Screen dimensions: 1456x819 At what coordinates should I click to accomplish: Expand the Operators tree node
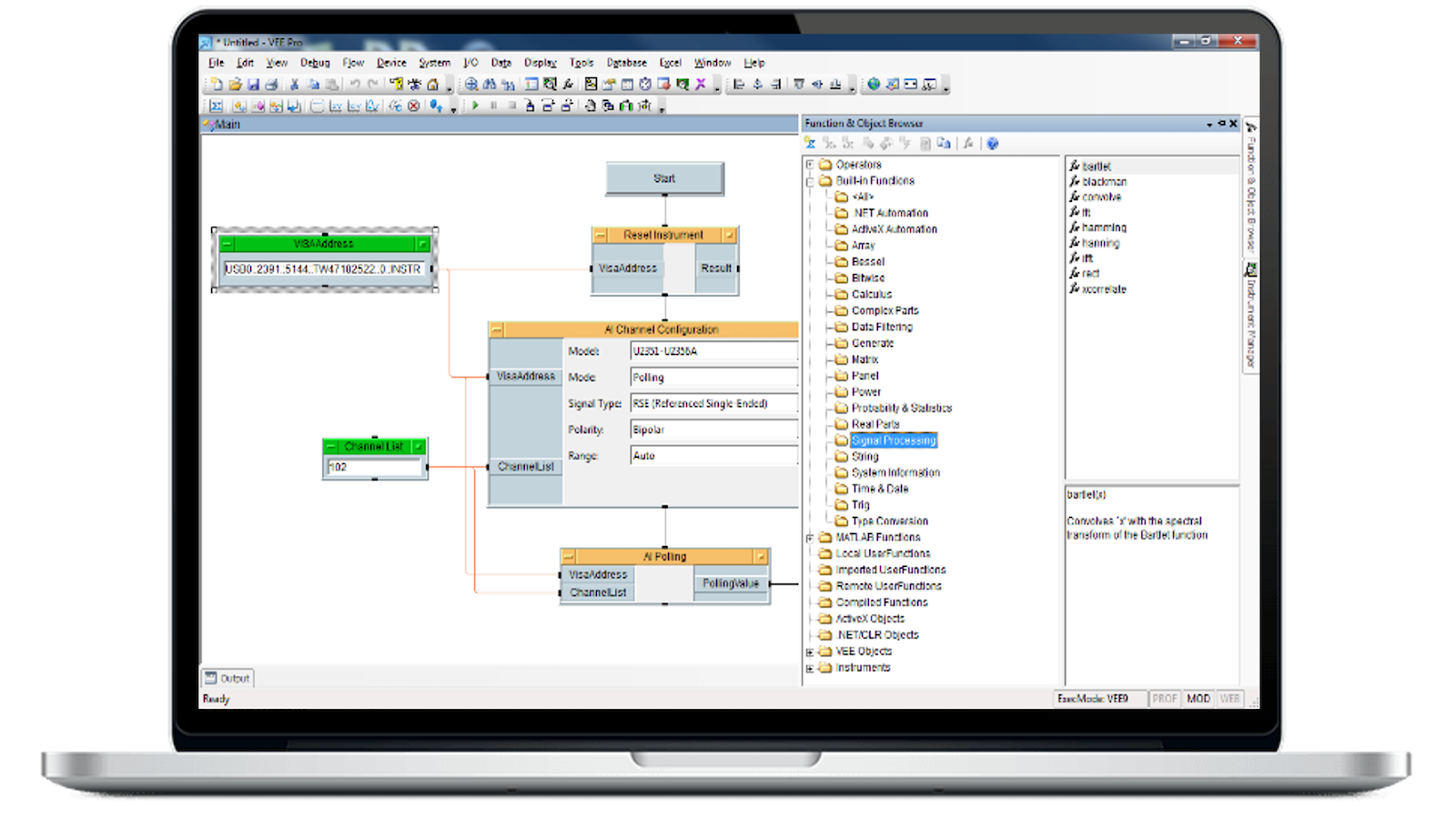coord(808,165)
